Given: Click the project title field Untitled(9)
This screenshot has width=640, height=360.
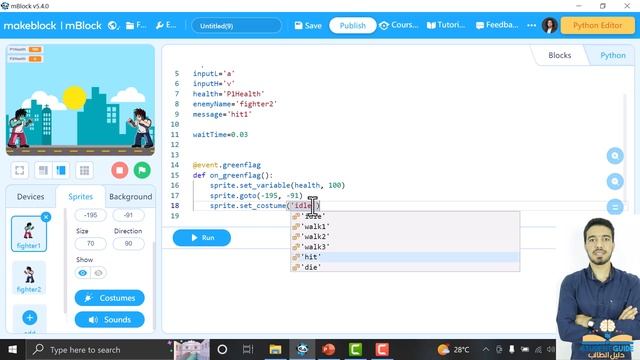Looking at the screenshot, I should point(237,26).
